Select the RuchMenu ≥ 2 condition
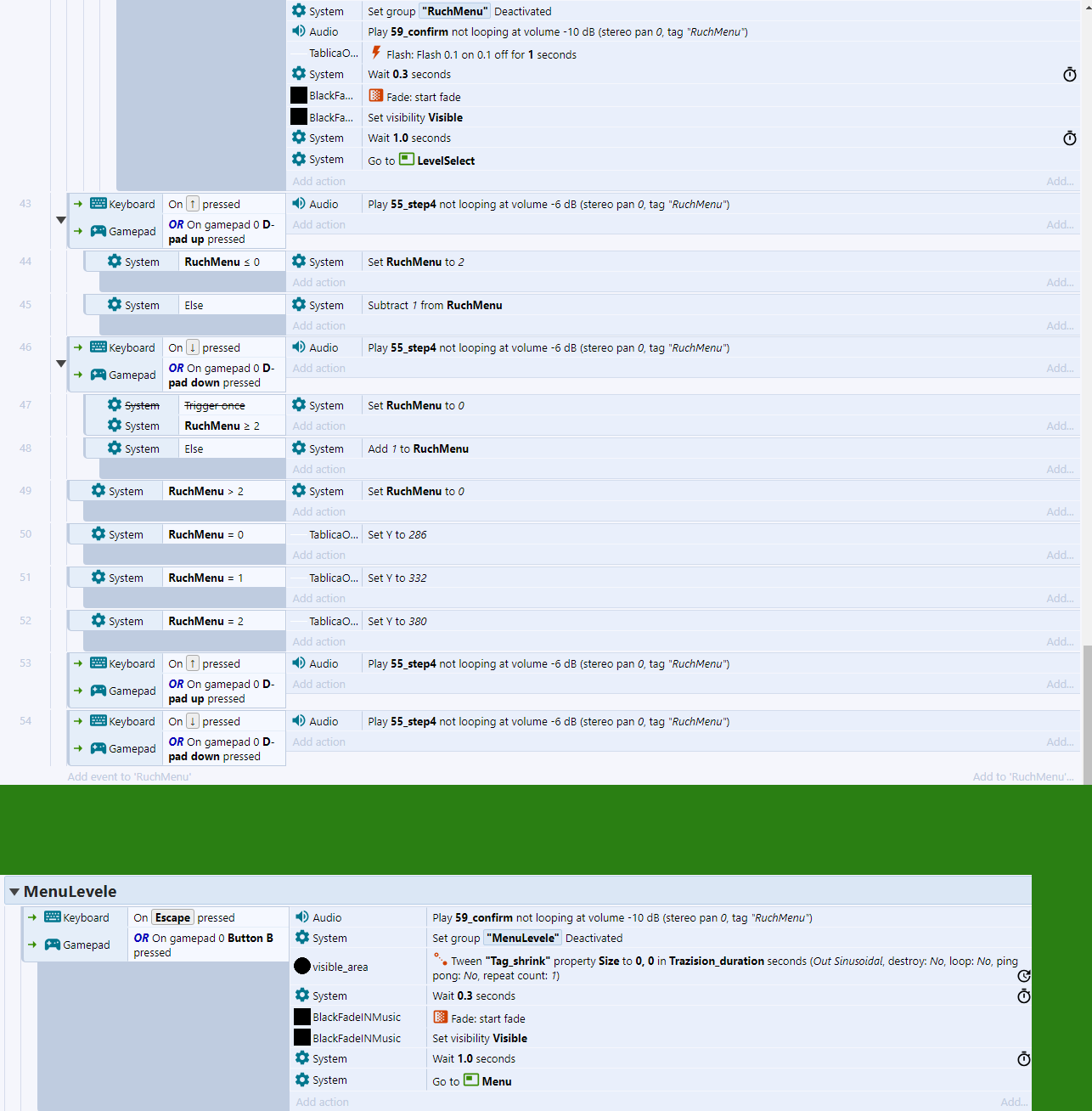This screenshot has width=1092, height=1111. click(x=233, y=426)
